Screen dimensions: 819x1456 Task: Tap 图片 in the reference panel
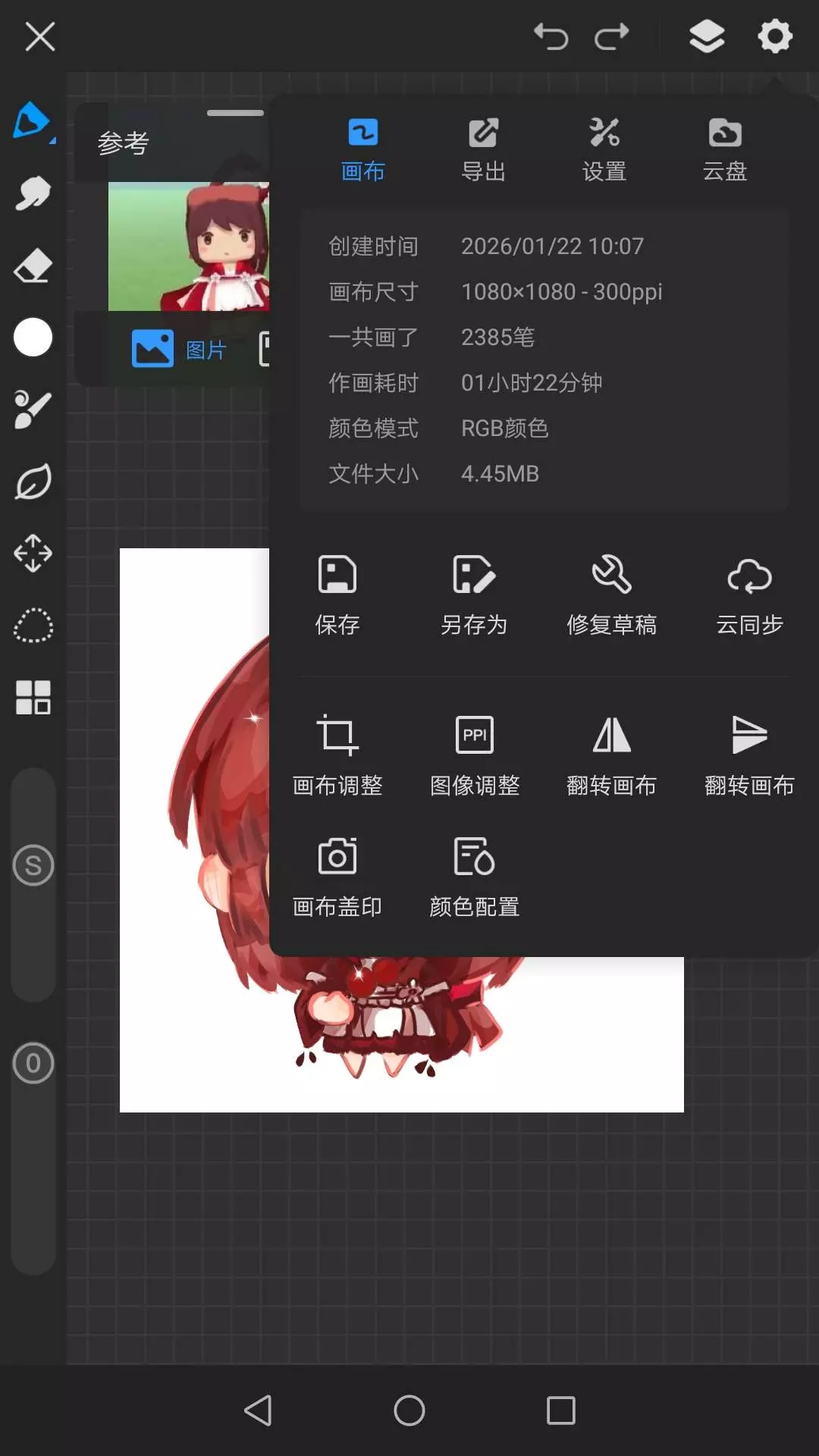click(180, 349)
